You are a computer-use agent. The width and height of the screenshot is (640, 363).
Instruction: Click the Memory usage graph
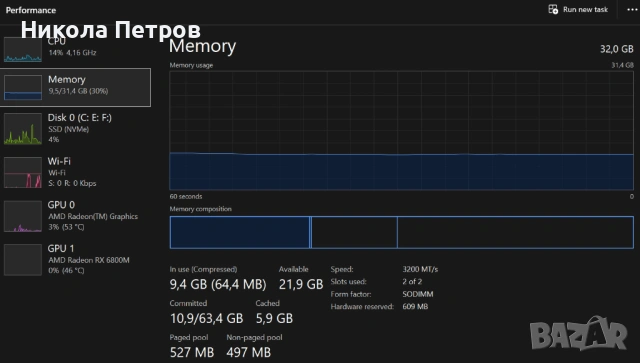tap(402, 131)
